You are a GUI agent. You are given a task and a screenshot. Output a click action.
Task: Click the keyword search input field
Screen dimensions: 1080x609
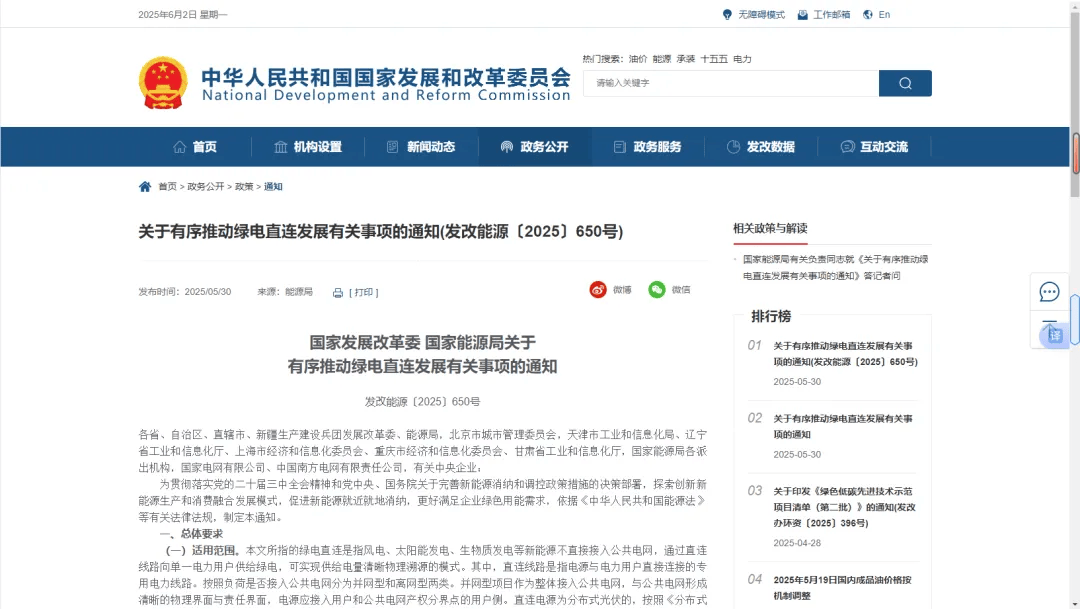coord(731,83)
